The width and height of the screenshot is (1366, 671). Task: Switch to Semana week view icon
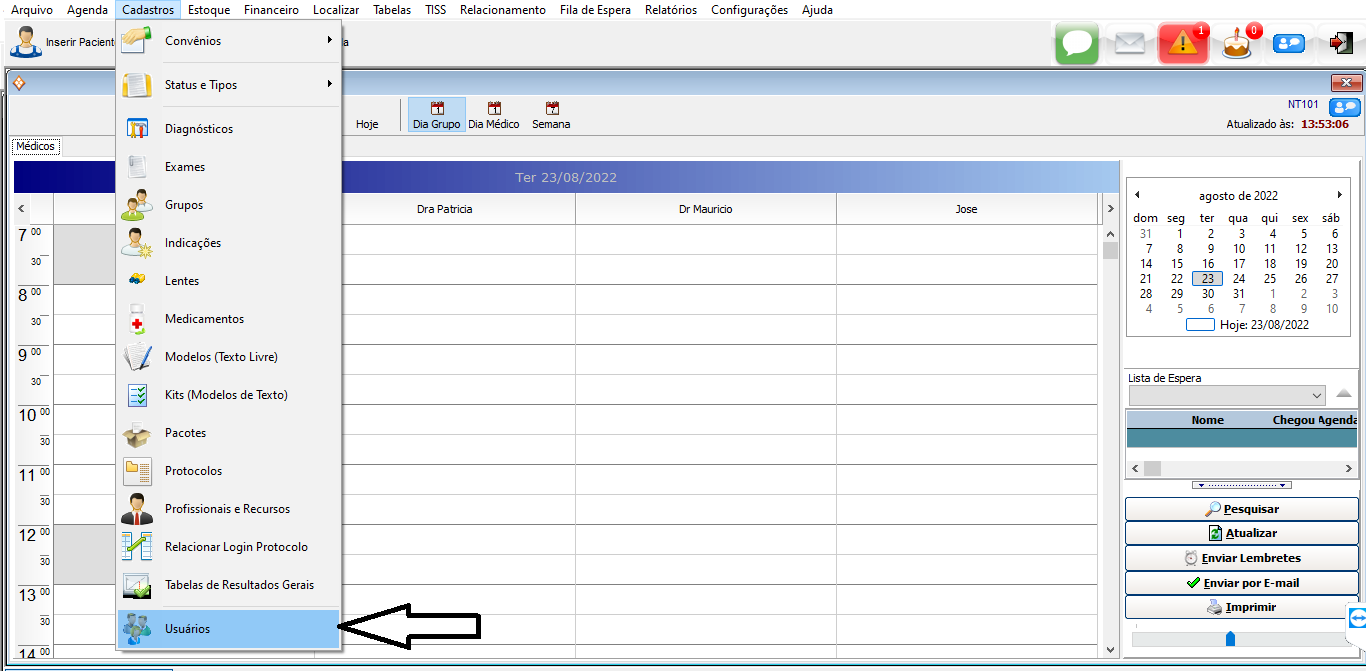pyautogui.click(x=551, y=115)
